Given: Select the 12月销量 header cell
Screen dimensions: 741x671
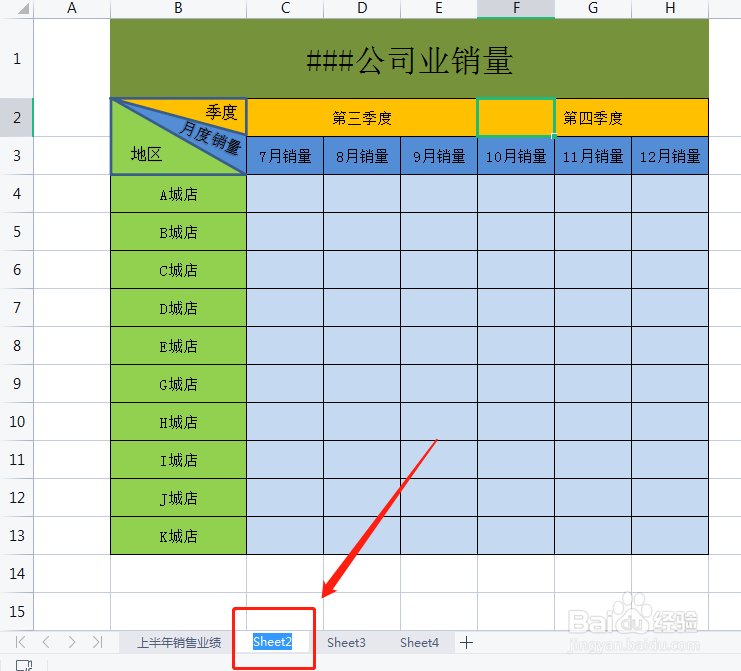Looking at the screenshot, I should pyautogui.click(x=670, y=156).
